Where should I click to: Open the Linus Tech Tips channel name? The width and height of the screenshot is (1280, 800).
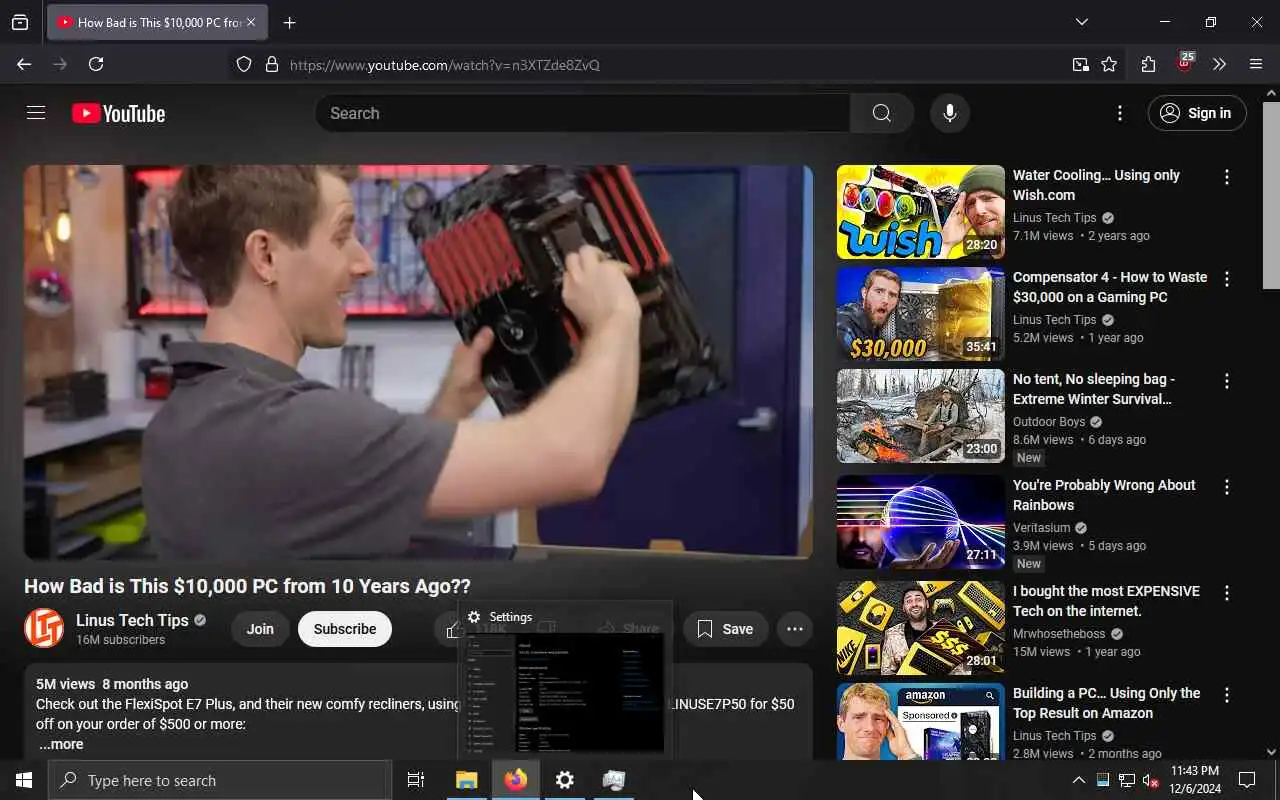(132, 620)
